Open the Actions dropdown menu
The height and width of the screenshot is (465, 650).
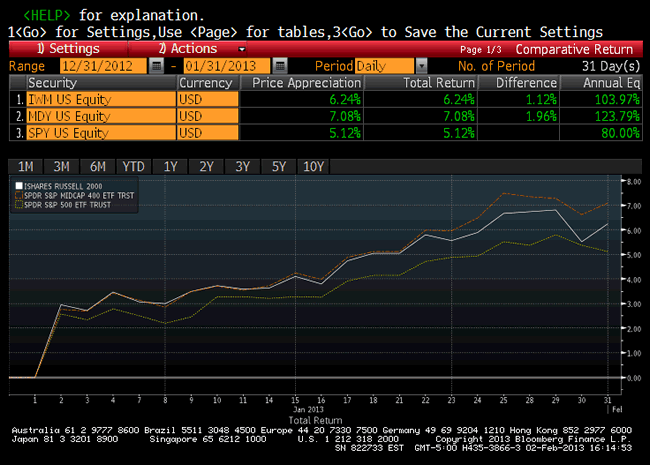coord(200,49)
